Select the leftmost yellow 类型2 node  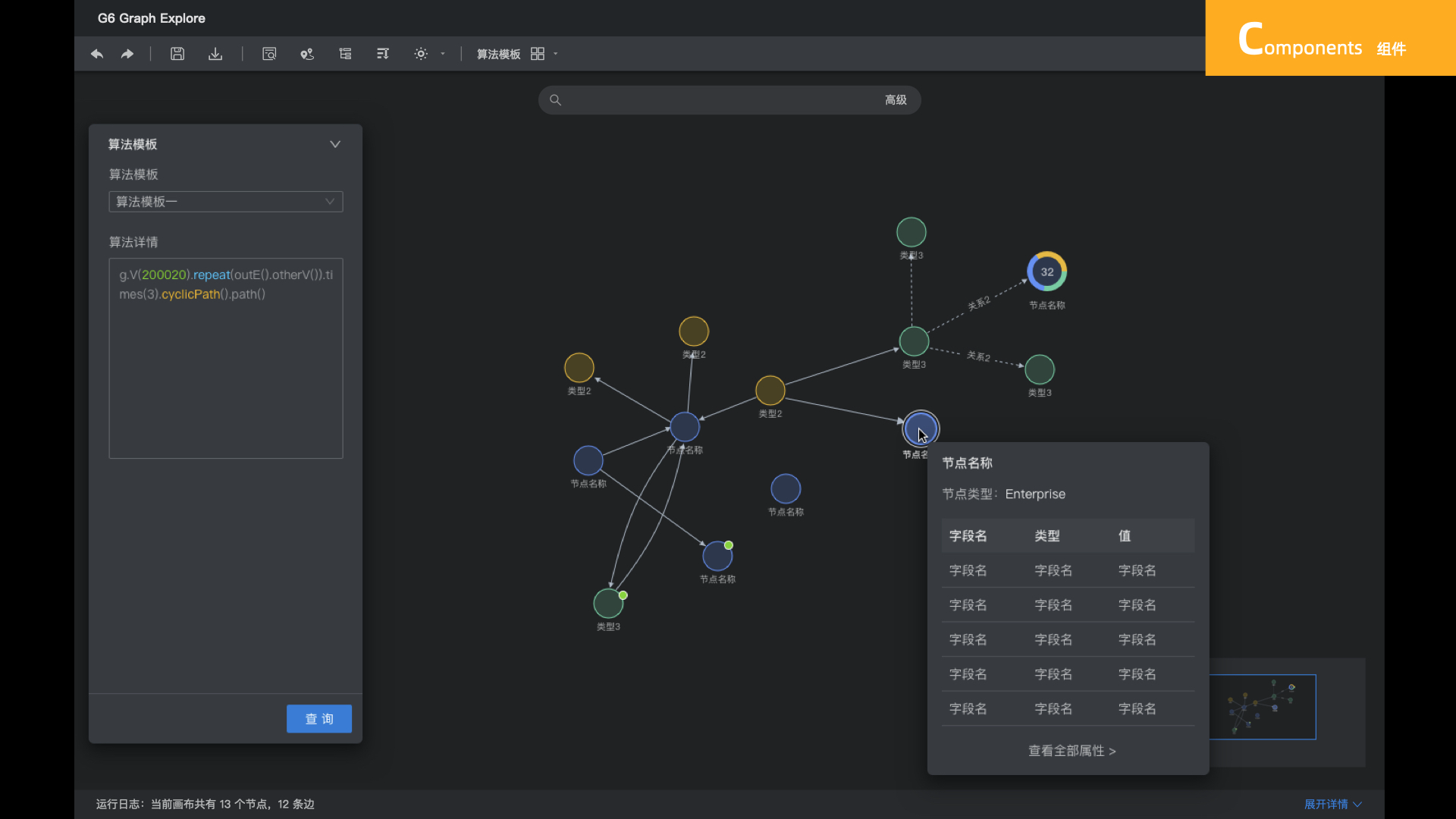579,368
